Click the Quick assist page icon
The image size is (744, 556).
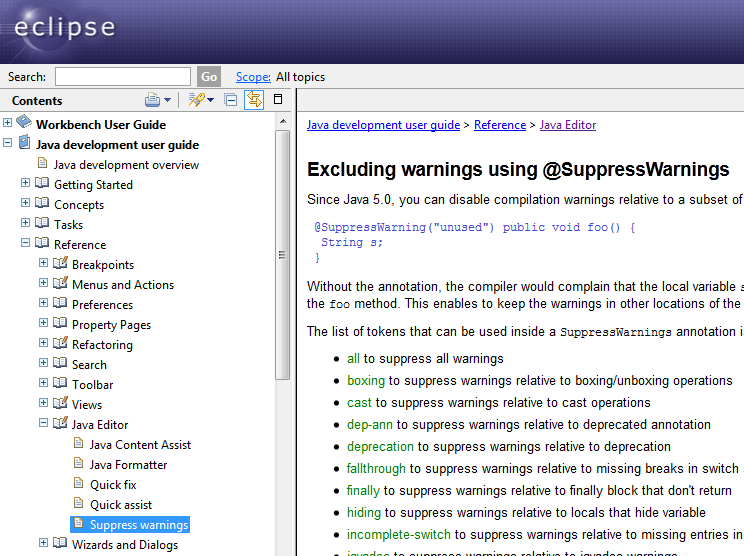[x=78, y=503]
